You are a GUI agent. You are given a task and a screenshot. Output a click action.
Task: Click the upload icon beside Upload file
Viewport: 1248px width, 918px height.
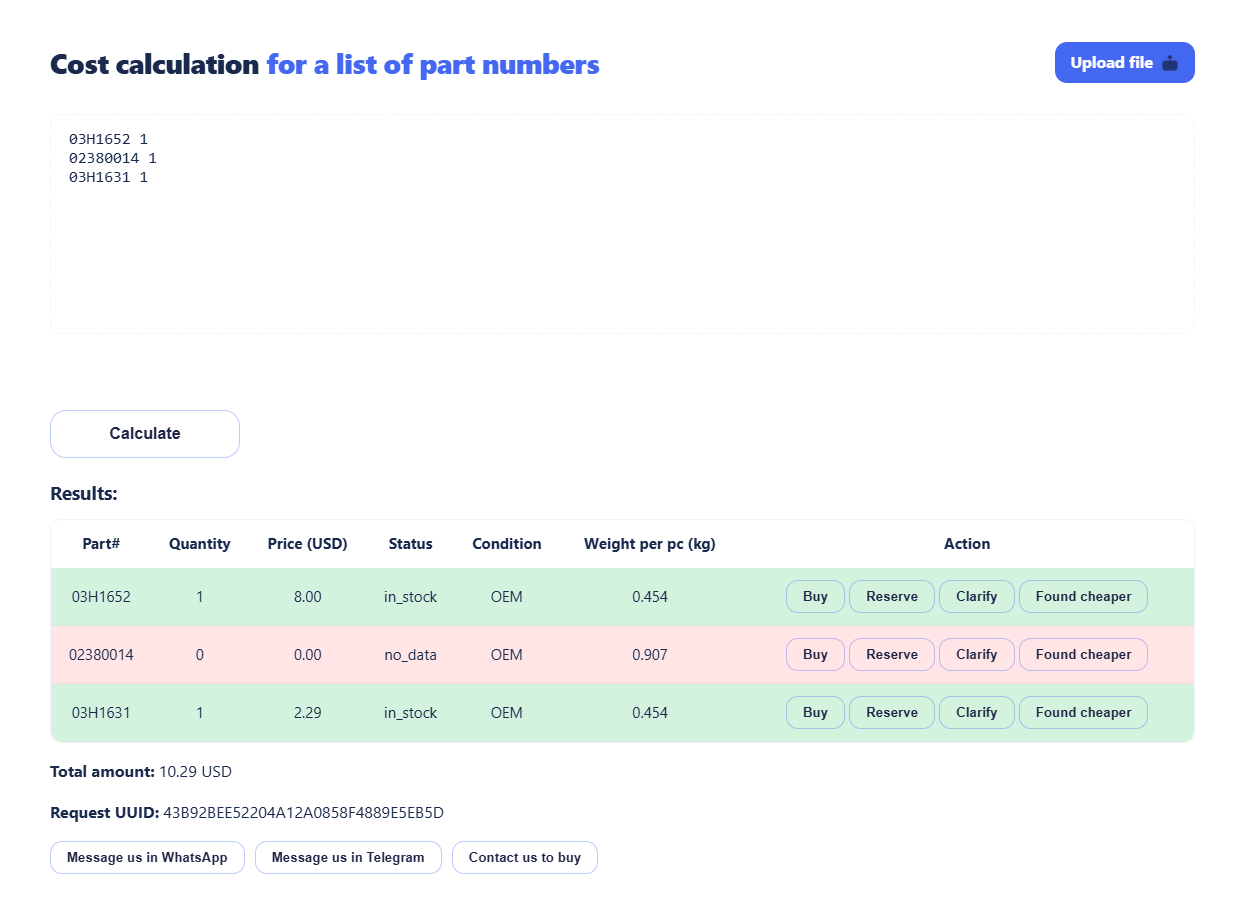[x=1170, y=63]
